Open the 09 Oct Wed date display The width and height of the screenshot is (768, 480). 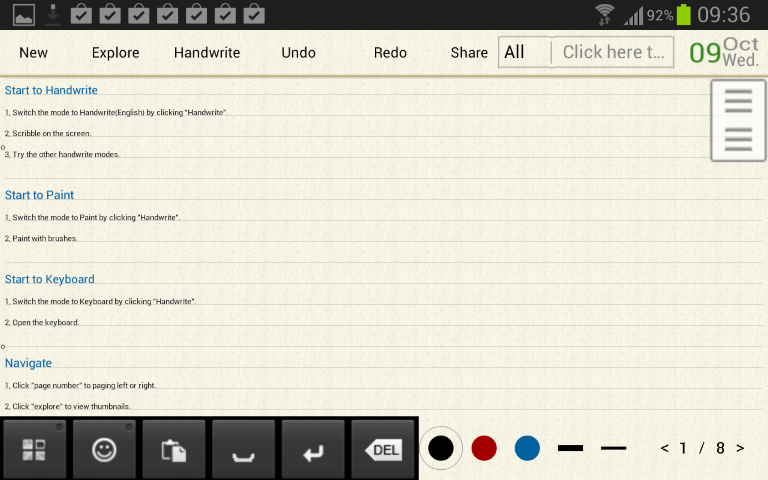(x=724, y=52)
